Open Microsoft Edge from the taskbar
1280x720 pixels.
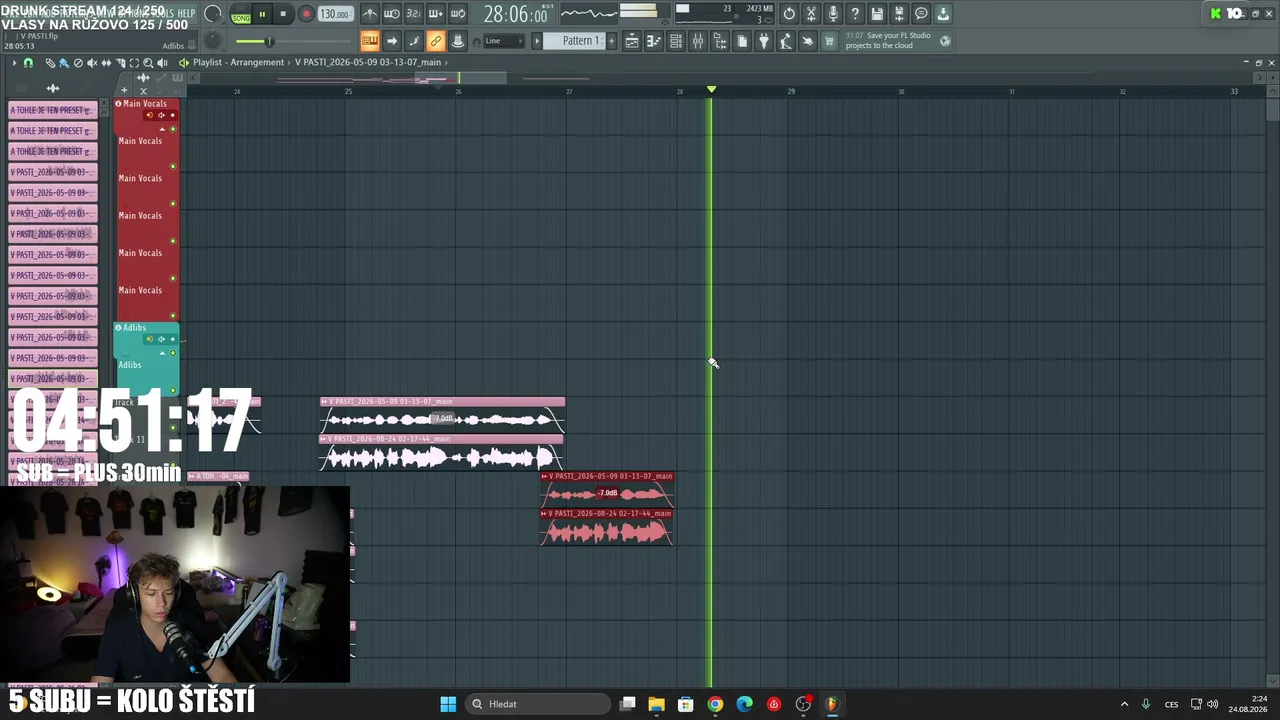click(x=745, y=704)
